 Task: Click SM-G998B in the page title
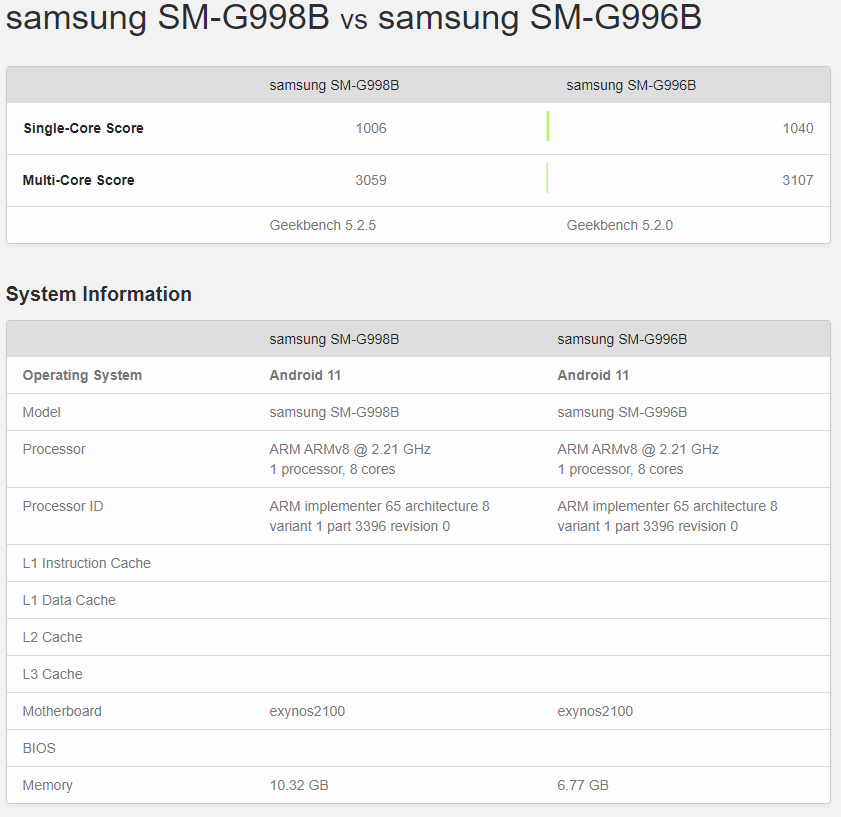(x=244, y=20)
